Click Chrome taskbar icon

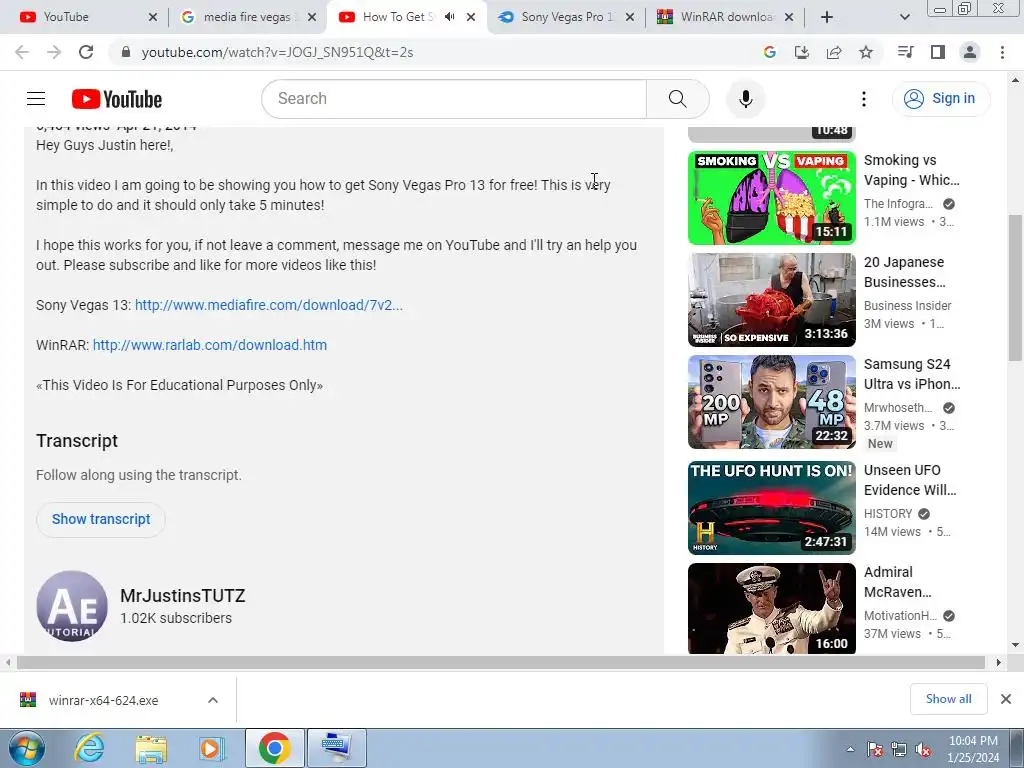pos(274,748)
